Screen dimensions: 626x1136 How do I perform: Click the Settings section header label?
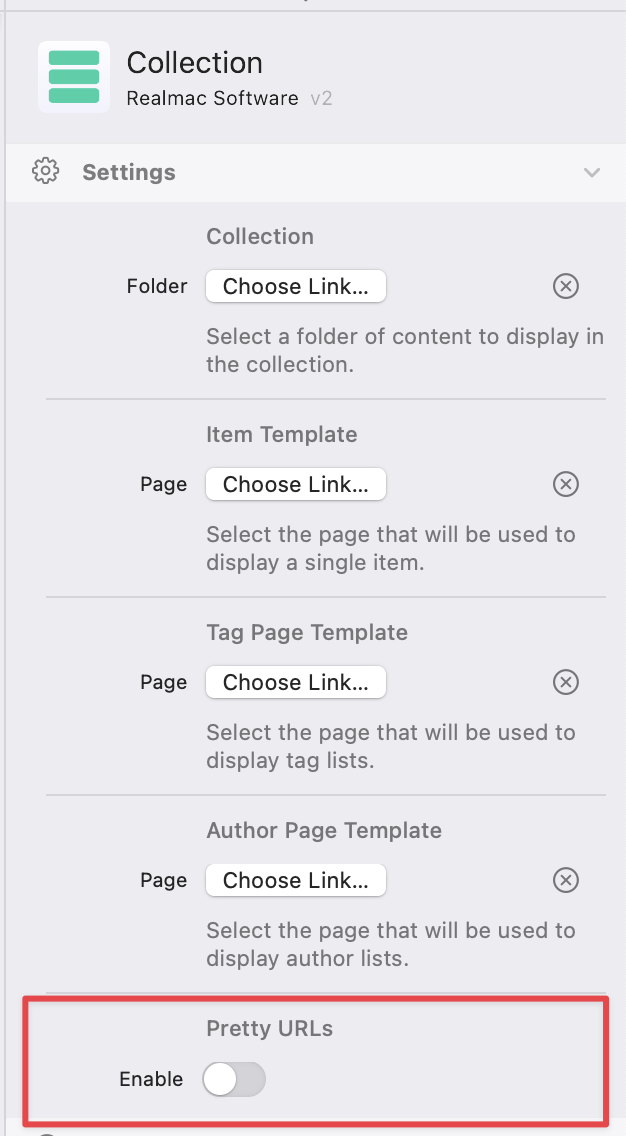coord(129,172)
